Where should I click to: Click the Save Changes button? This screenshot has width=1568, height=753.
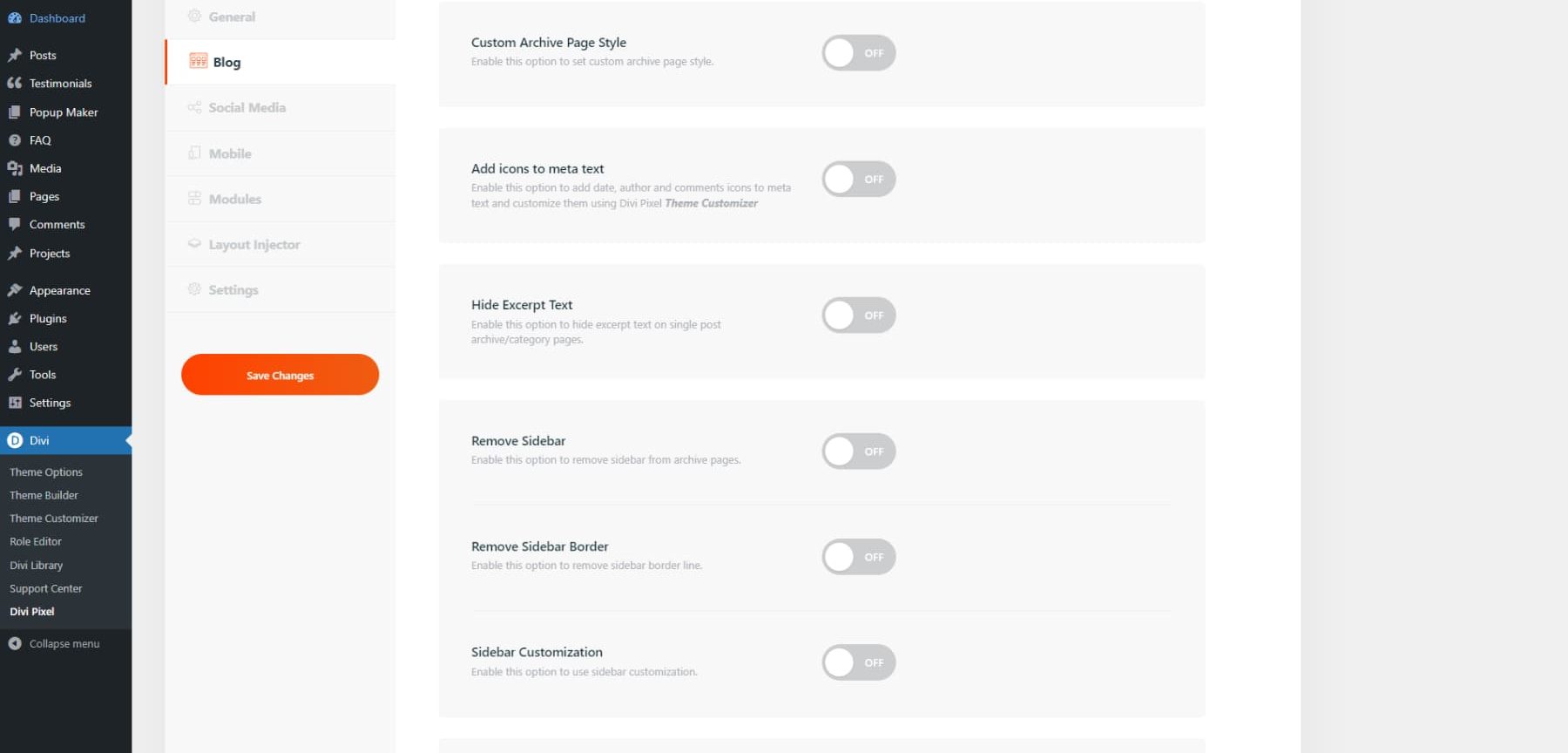point(280,375)
